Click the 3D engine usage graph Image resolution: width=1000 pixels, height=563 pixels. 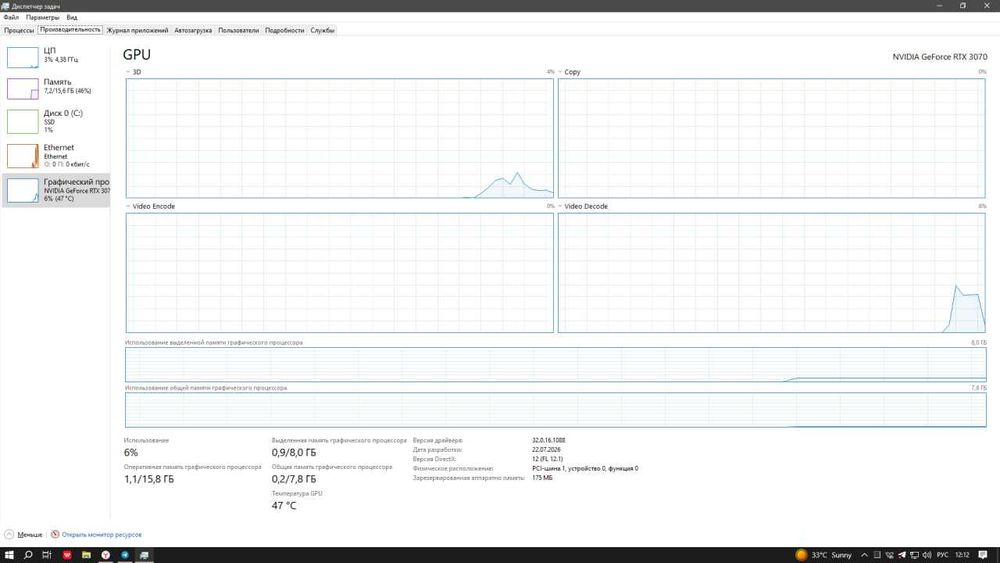[339, 138]
